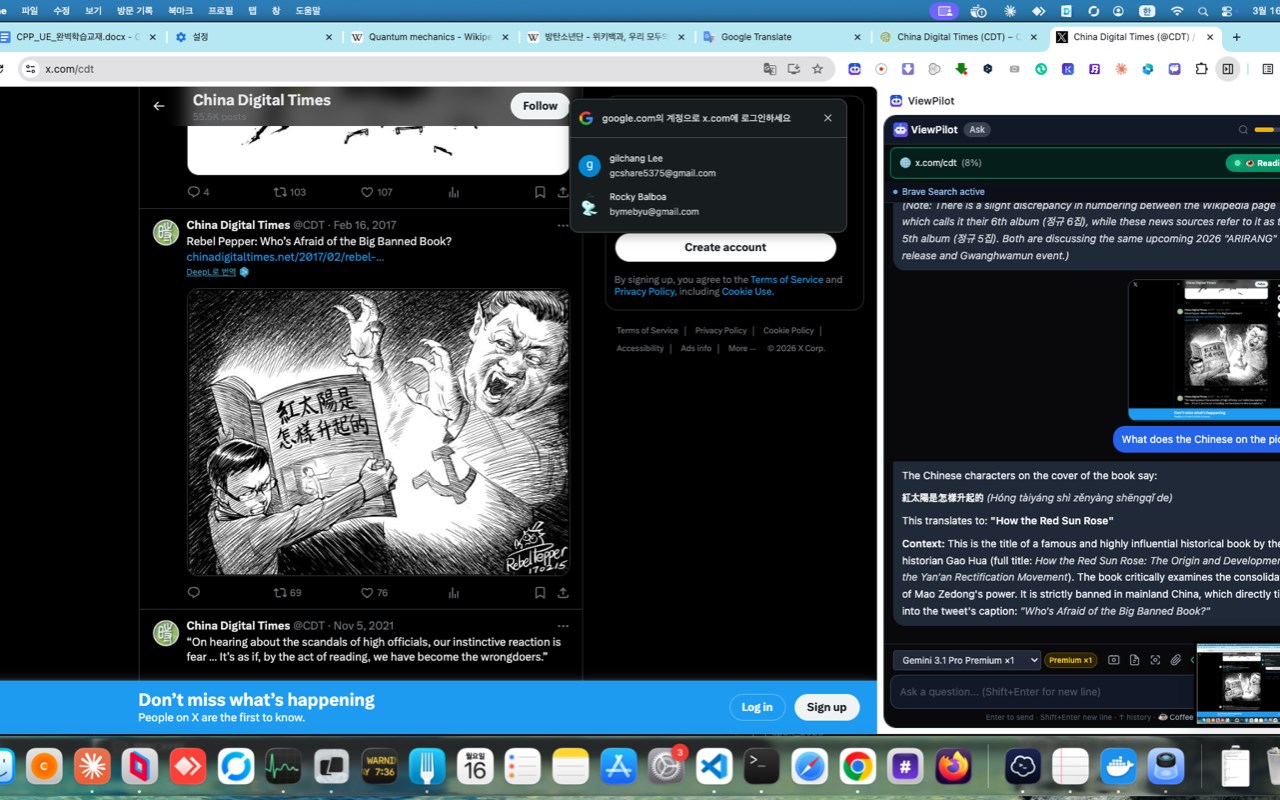Click the Premium ×1 badge in ViewPilot

click(1071, 660)
